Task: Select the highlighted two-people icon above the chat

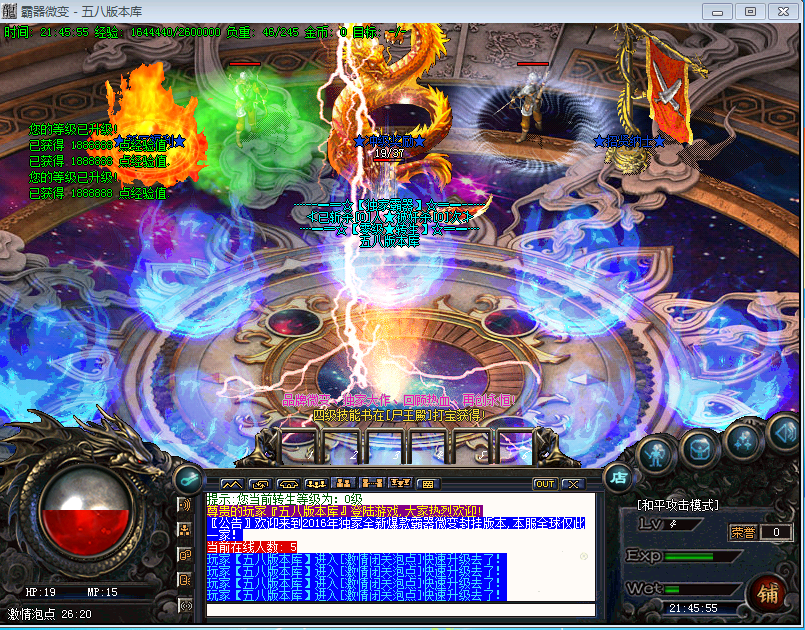Action: pyautogui.click(x=343, y=483)
